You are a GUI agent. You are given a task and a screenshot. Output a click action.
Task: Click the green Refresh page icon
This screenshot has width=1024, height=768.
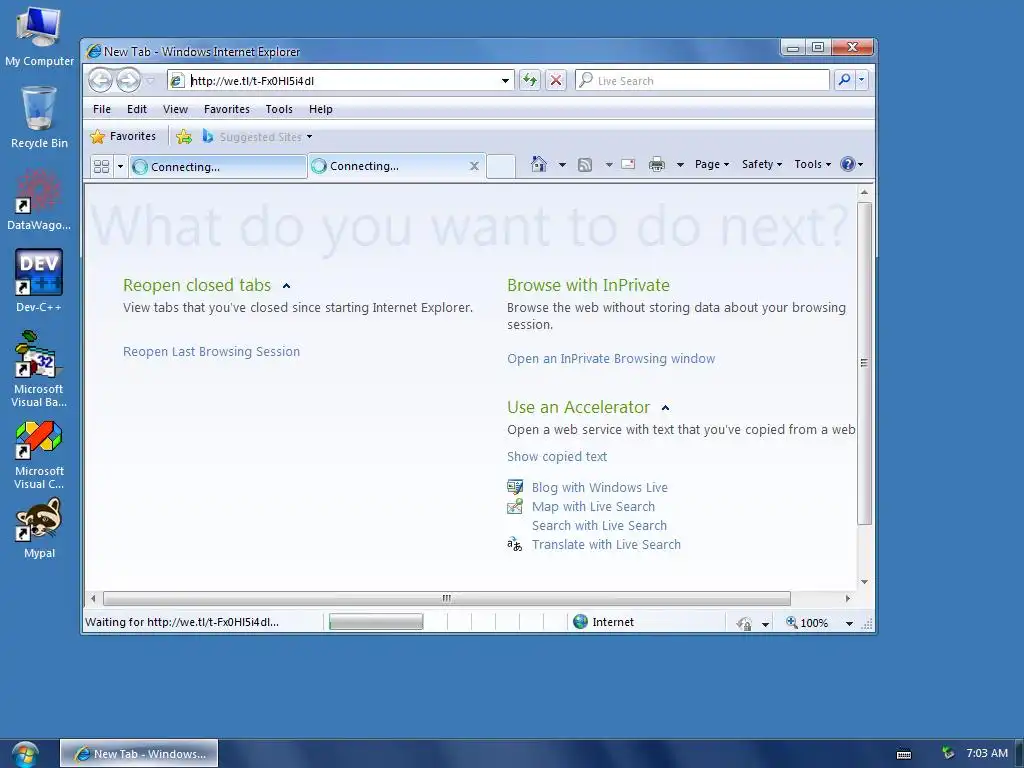pyautogui.click(x=530, y=80)
